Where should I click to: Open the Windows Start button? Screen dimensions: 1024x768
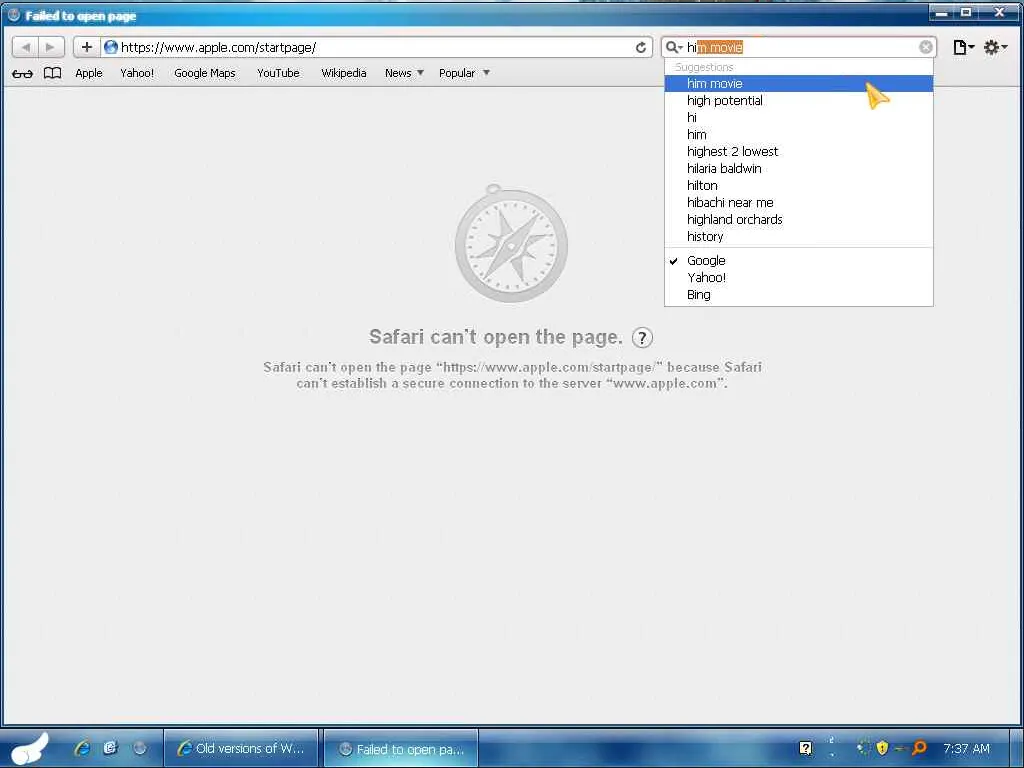coord(30,748)
